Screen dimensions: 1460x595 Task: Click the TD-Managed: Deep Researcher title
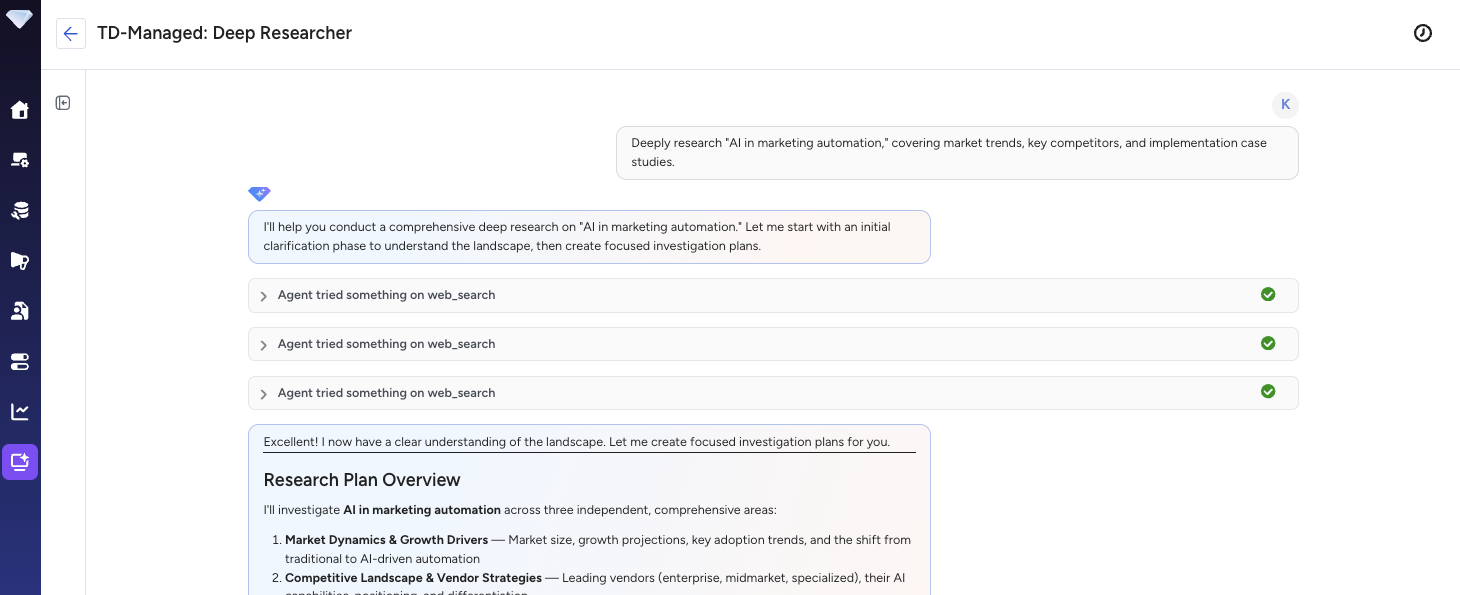coord(224,33)
